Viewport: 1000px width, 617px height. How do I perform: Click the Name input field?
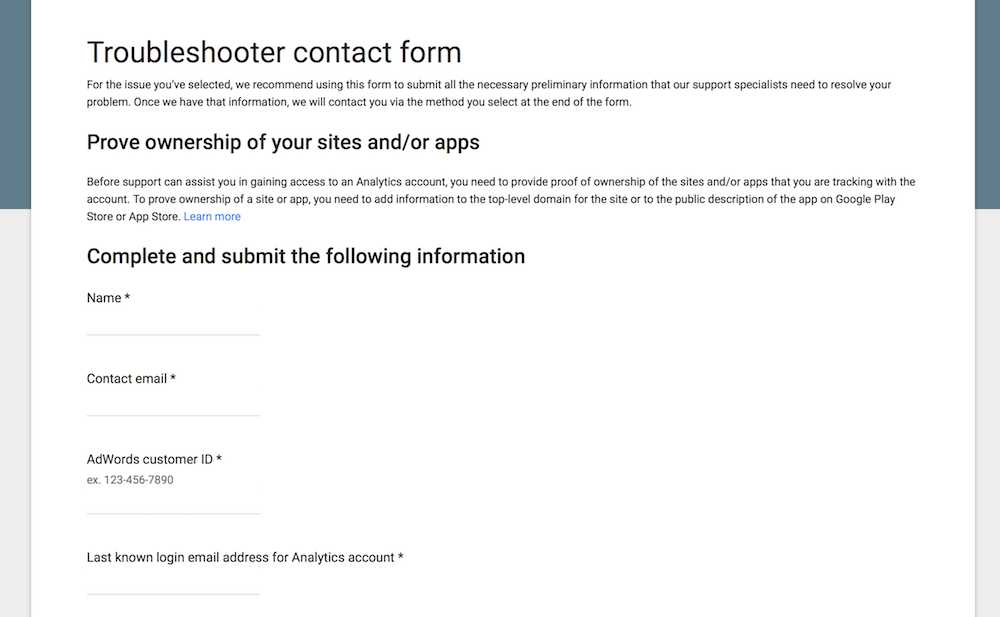pyautogui.click(x=173, y=324)
